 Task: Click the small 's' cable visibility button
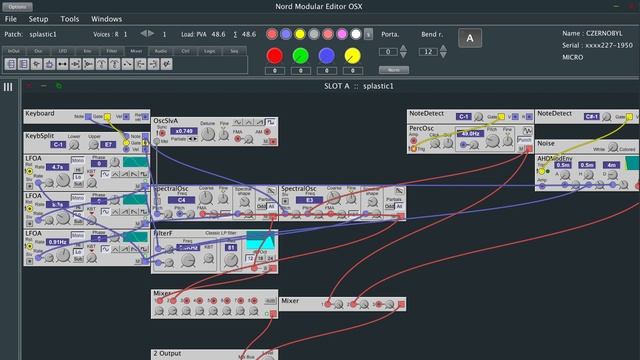click(368, 34)
